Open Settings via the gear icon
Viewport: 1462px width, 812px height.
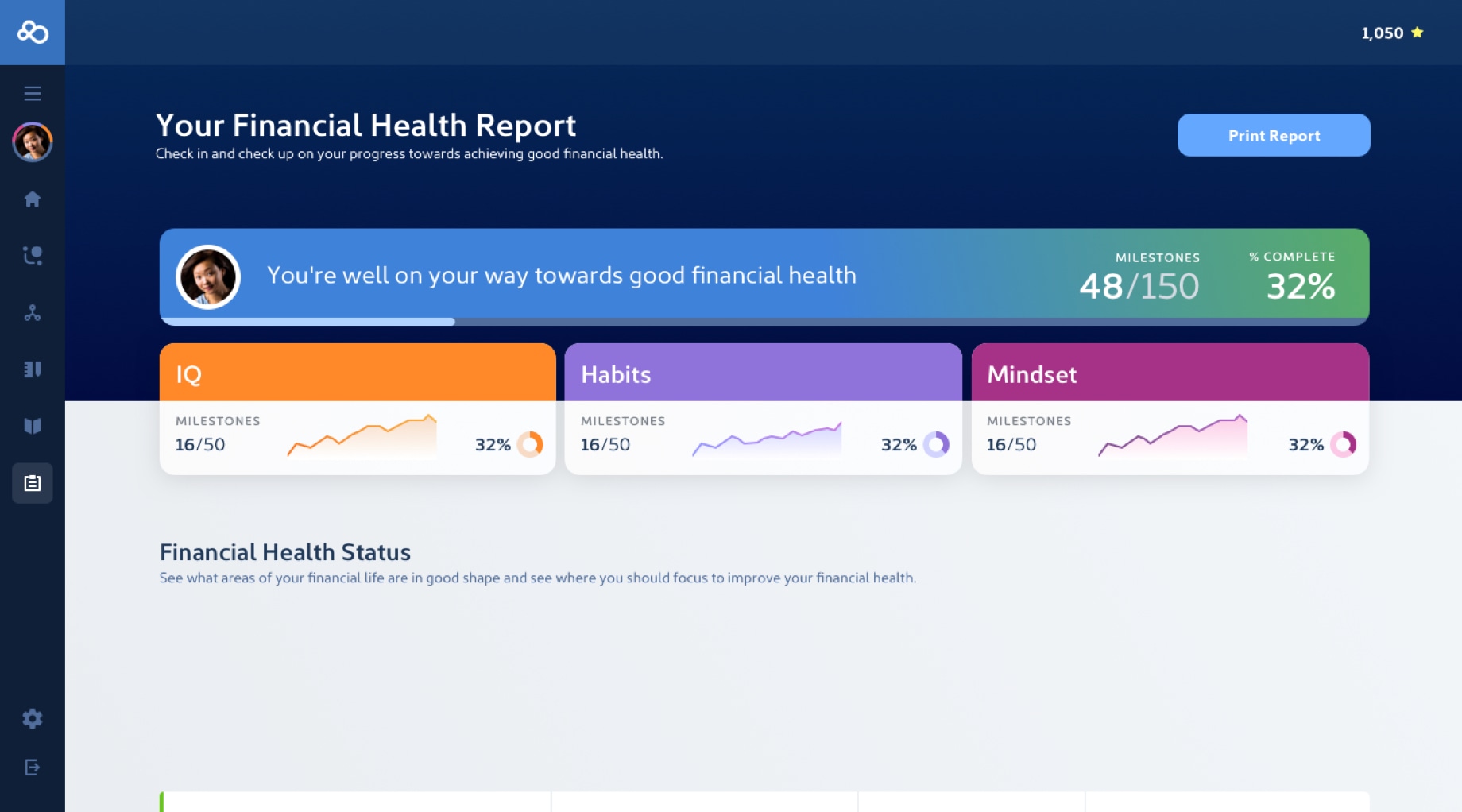tap(32, 717)
